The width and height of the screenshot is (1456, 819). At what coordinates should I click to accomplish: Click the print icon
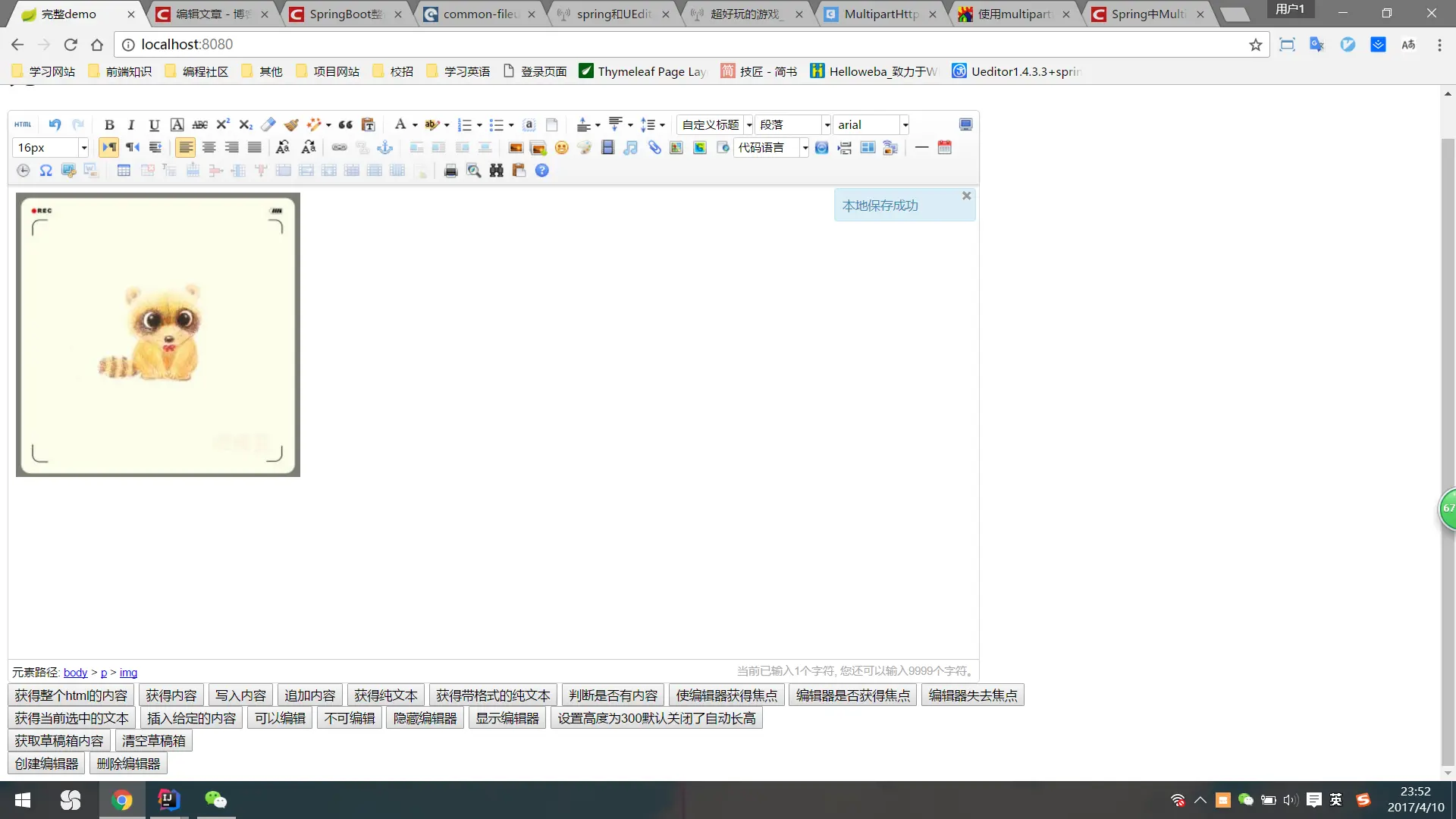[x=450, y=171]
